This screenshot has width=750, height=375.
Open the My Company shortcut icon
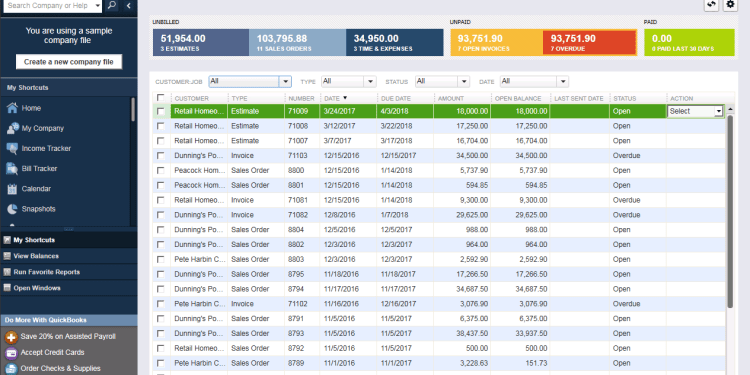[x=12, y=128]
